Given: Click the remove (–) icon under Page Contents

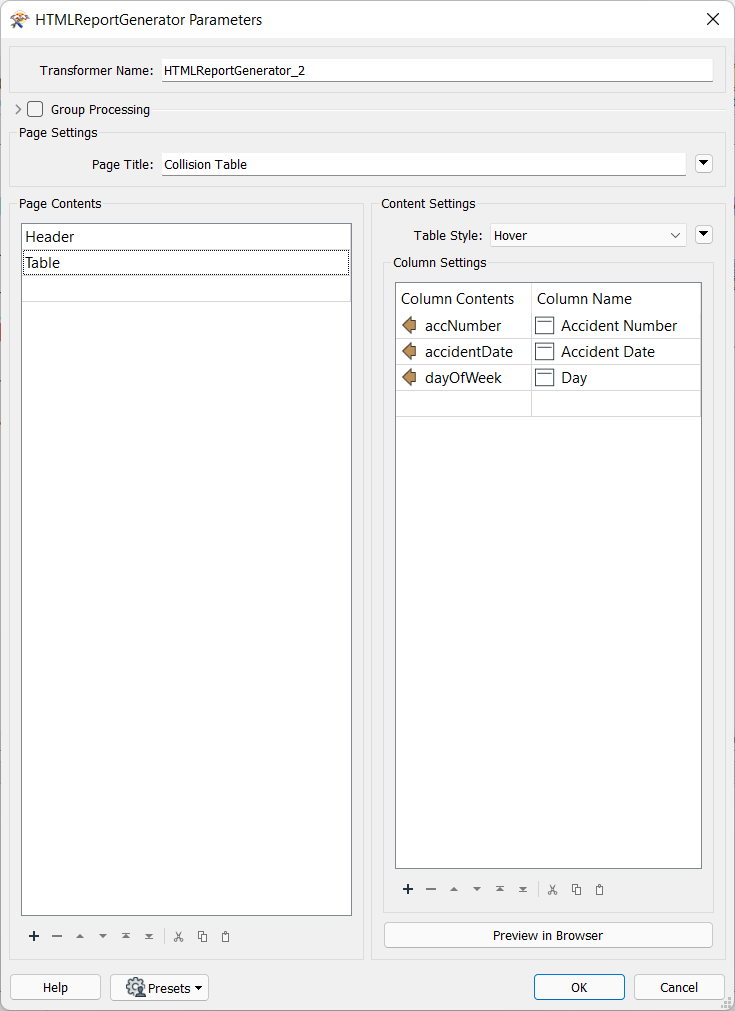Looking at the screenshot, I should pos(57,936).
